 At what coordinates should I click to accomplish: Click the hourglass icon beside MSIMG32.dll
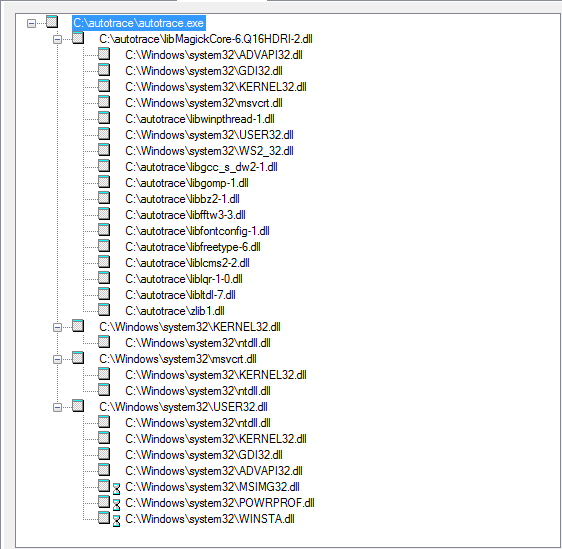tap(116, 489)
